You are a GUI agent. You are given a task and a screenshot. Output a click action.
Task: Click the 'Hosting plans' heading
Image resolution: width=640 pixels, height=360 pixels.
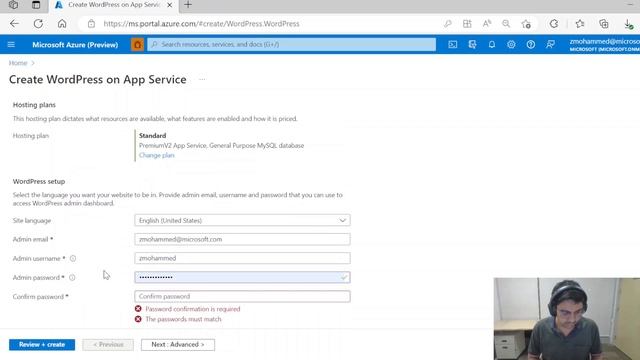34,105
